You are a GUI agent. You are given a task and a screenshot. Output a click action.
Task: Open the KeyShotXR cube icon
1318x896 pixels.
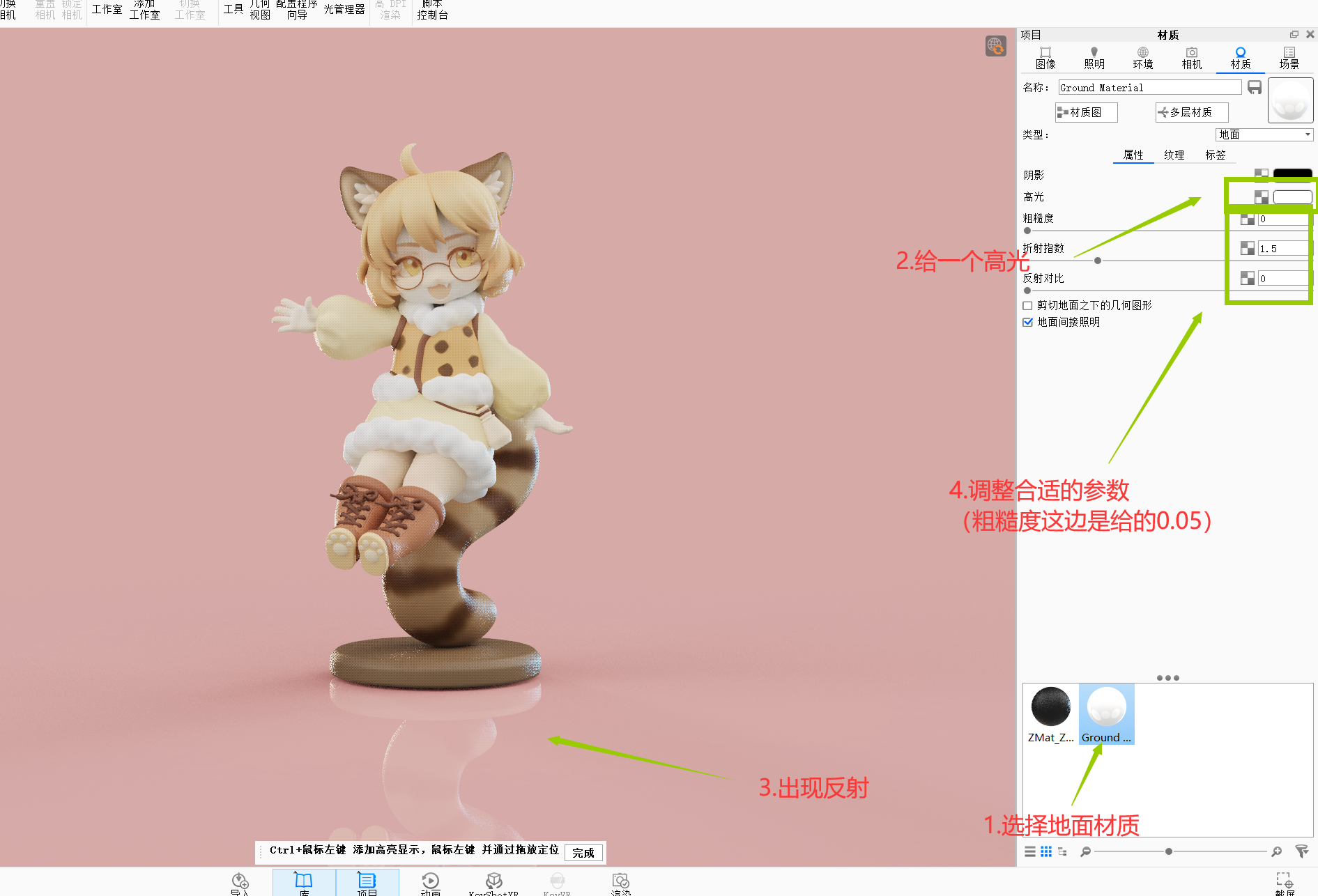493,883
